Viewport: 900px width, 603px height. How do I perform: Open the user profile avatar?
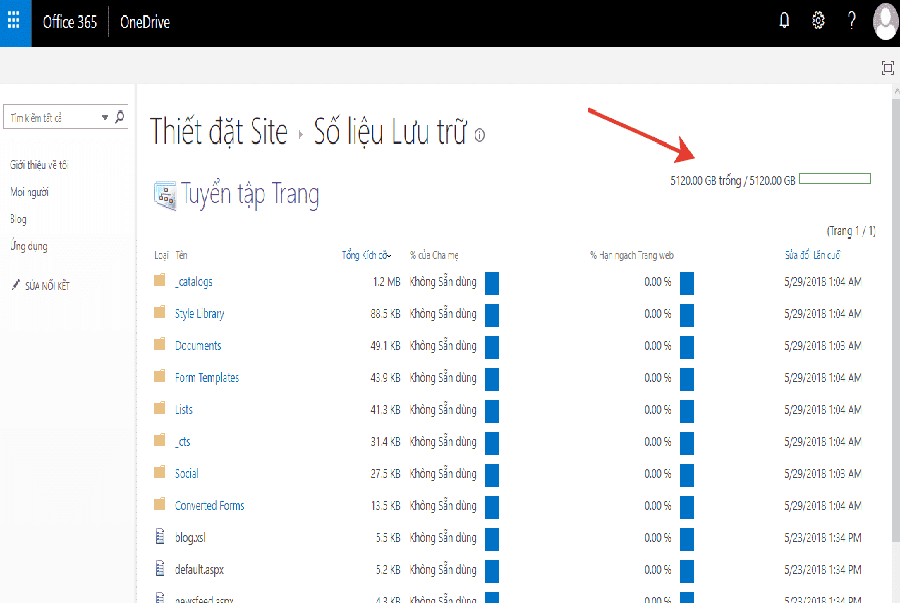point(885,20)
